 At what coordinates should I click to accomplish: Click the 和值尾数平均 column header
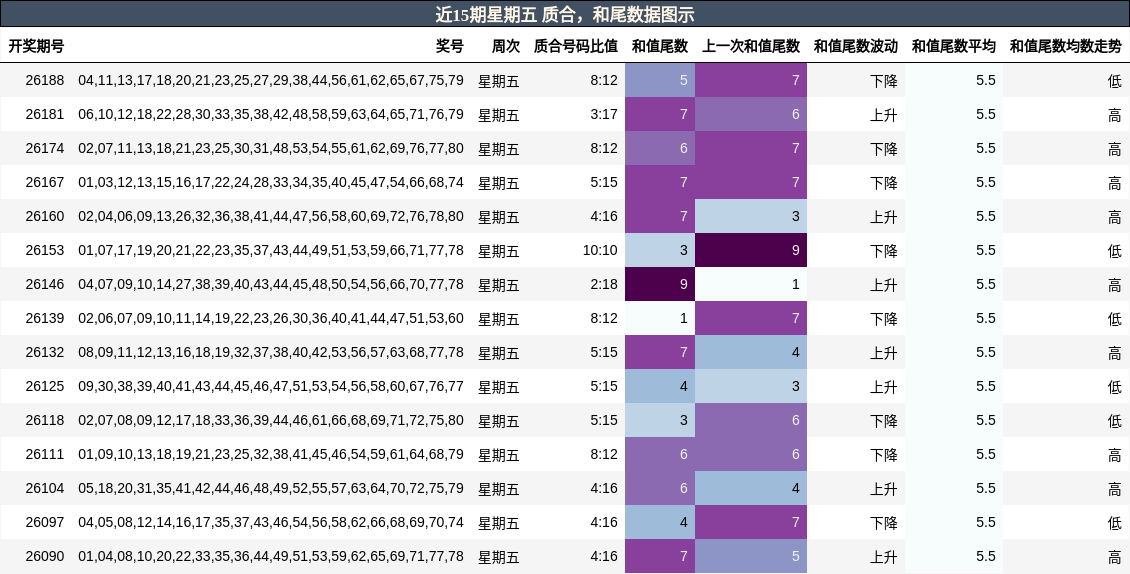point(953,46)
